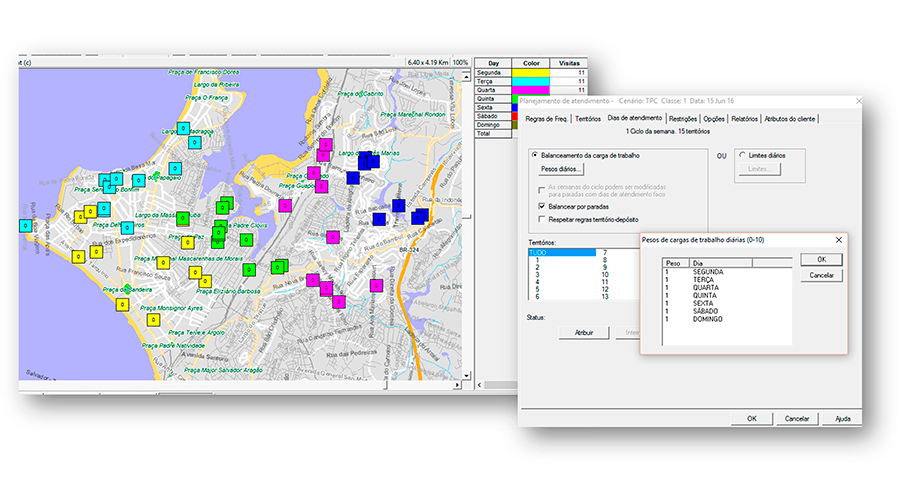Select TUDO in the Territórios list
Image resolution: width=900 pixels, height=500 pixels.
540,253
